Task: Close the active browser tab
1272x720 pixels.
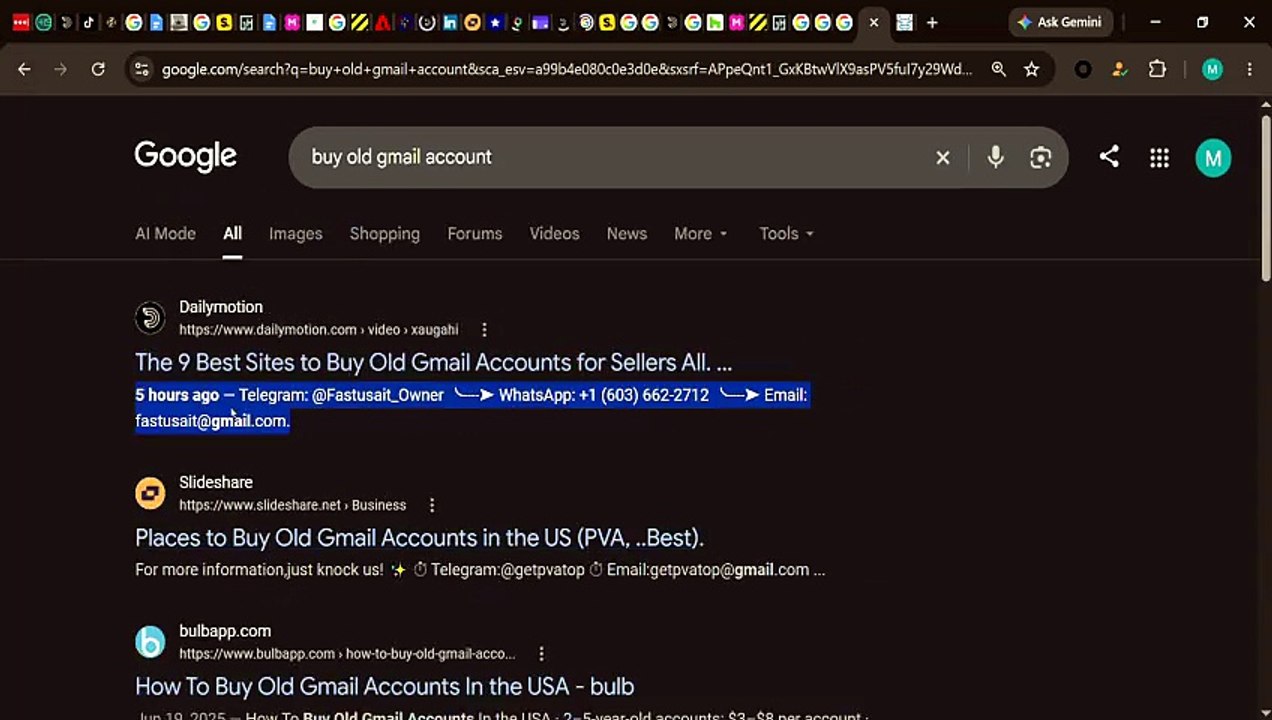Action: pos(873,22)
